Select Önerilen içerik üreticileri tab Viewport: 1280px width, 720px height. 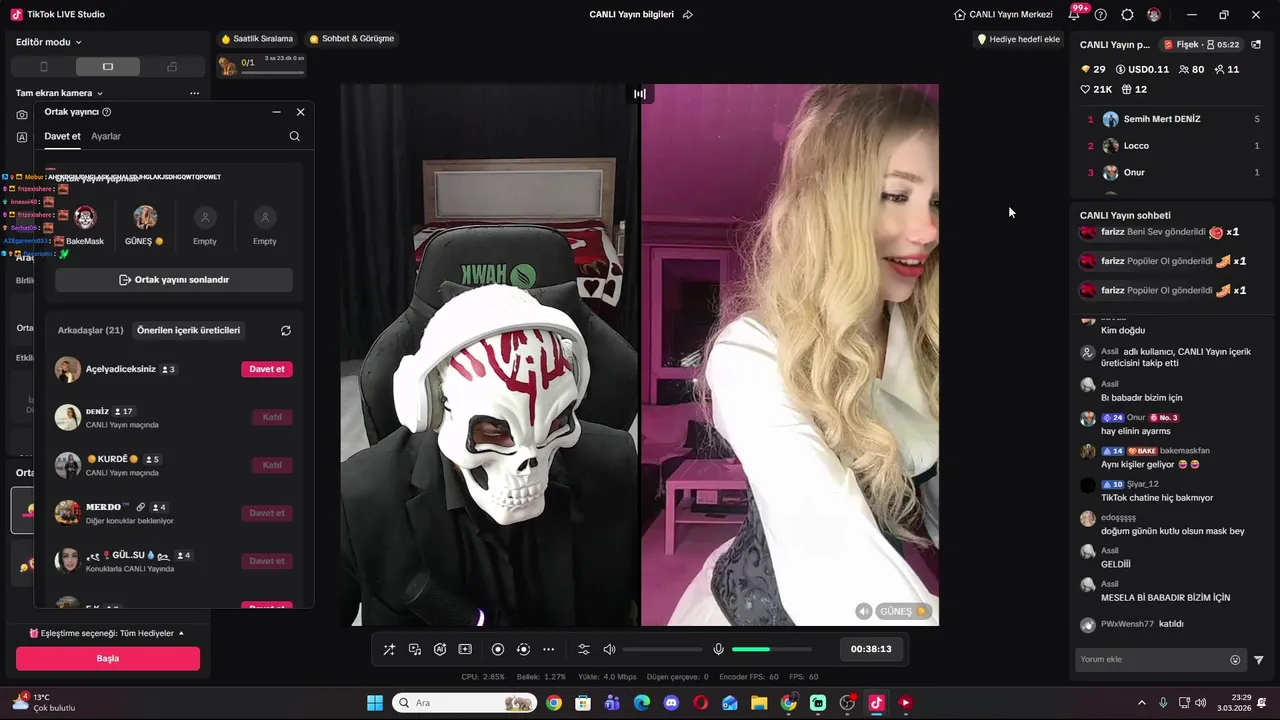[x=188, y=330]
